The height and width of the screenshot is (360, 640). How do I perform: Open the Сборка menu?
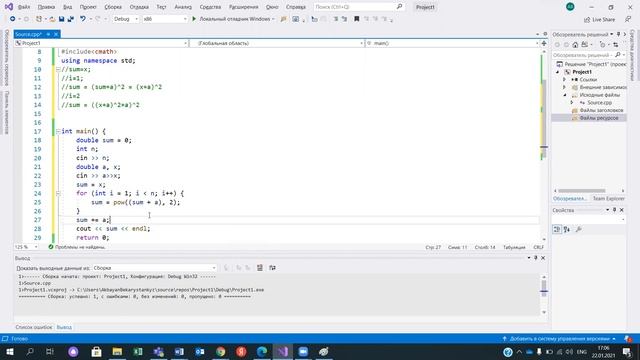[113, 7]
